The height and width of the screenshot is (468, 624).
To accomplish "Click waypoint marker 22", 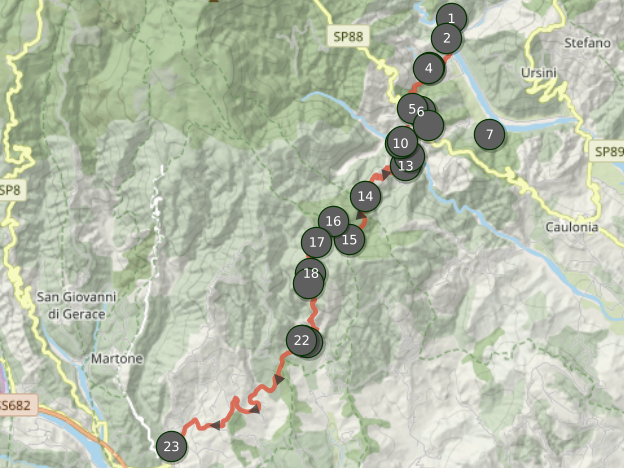I will click(x=302, y=340).
